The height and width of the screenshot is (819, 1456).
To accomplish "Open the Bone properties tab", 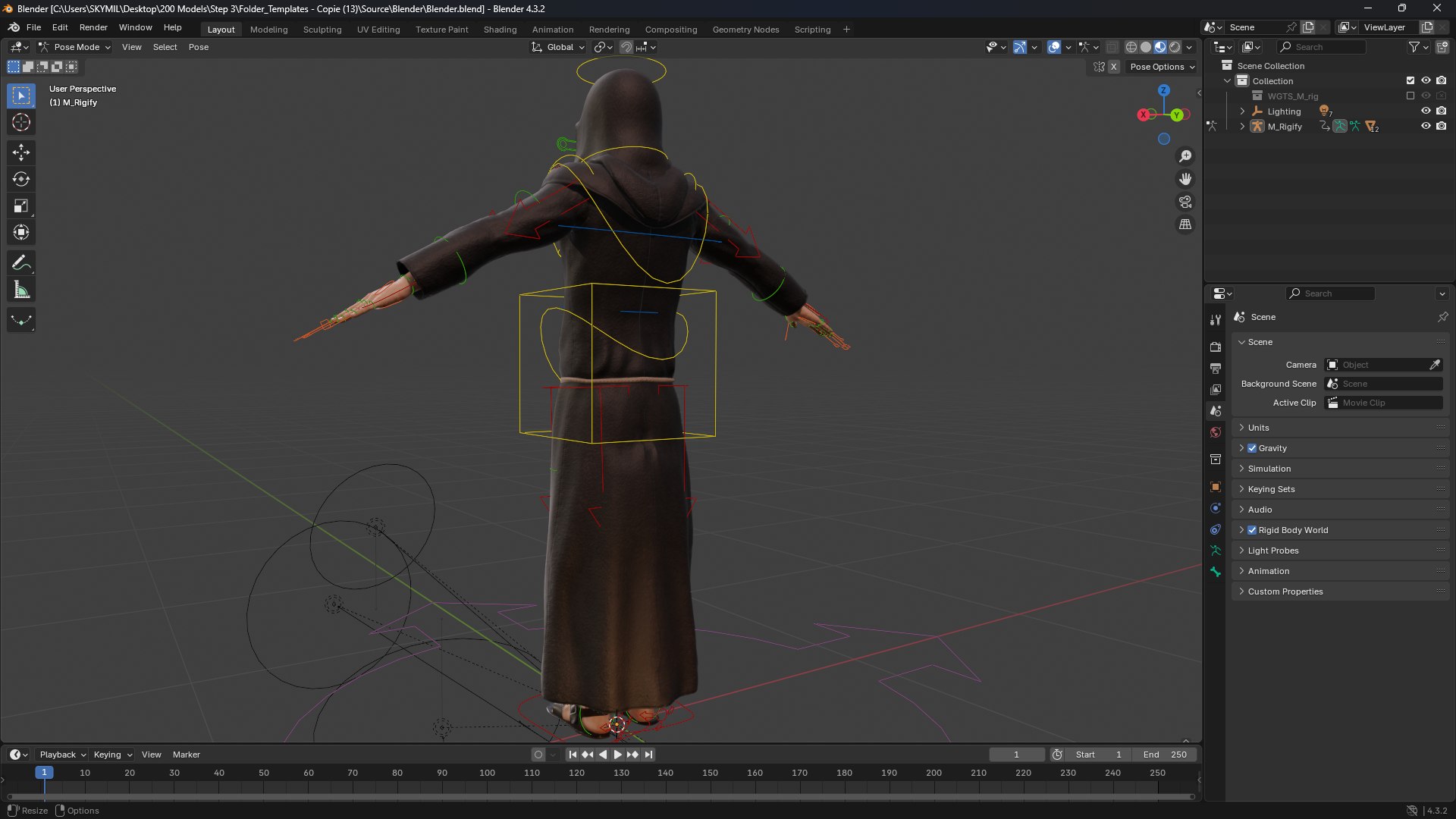I will pyautogui.click(x=1216, y=572).
